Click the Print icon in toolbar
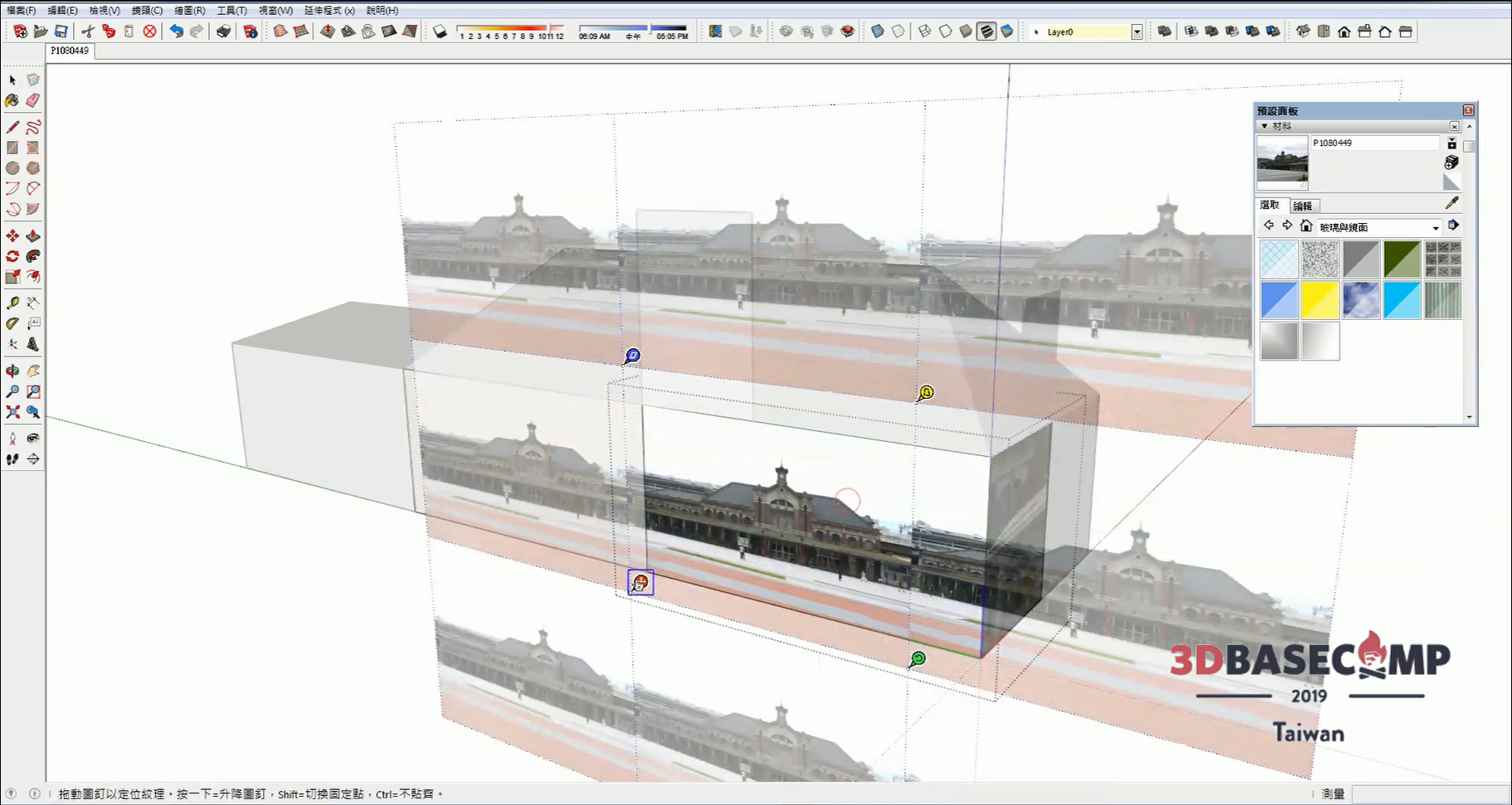Screen dimensions: 1512x805 [224, 32]
